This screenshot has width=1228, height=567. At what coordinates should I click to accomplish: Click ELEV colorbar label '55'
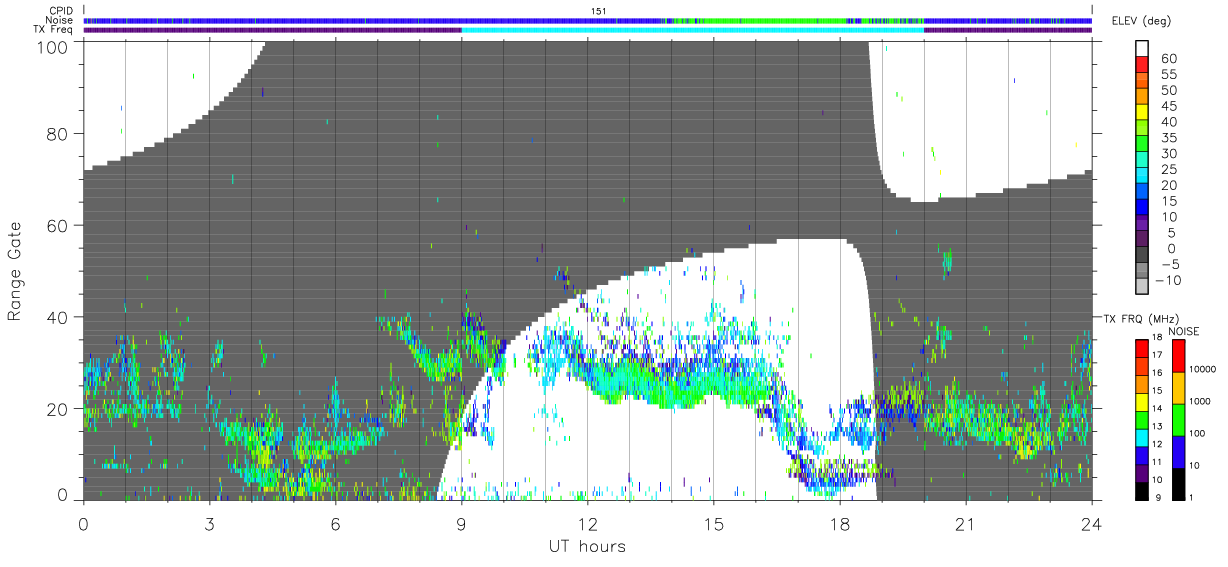point(1170,75)
